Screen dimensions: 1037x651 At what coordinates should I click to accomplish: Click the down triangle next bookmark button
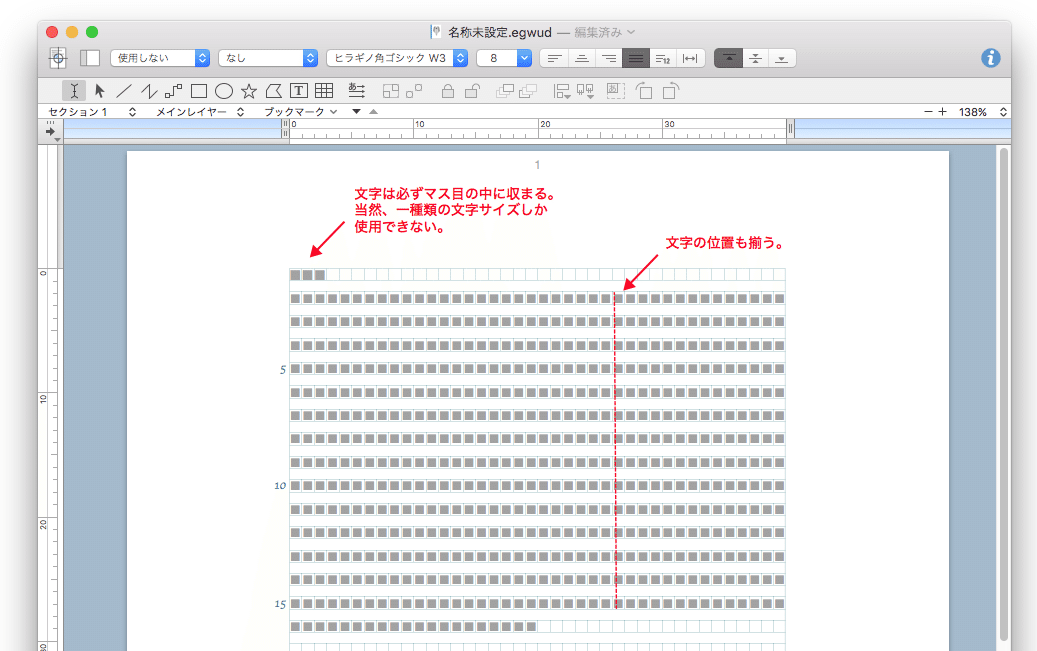click(x=356, y=112)
